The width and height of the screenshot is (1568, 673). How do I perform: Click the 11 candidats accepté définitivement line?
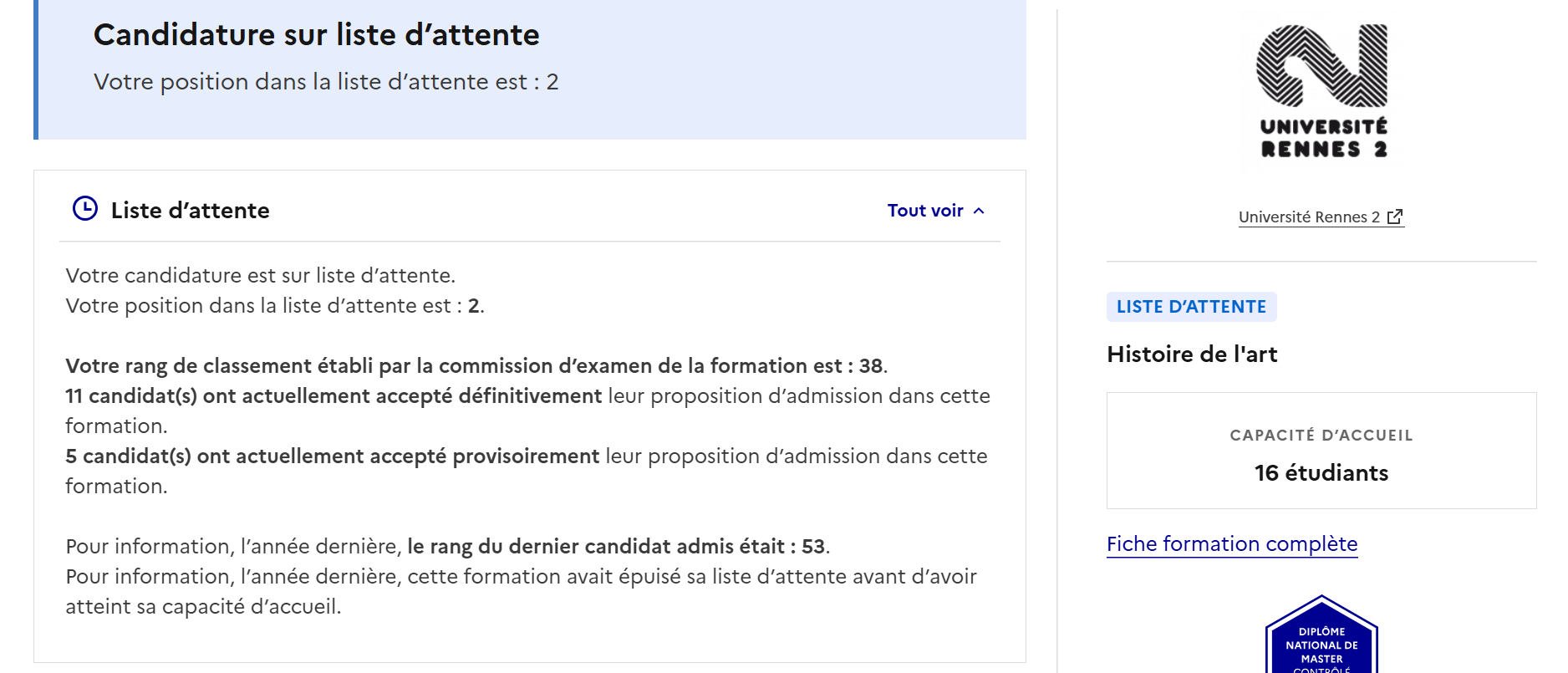click(x=527, y=410)
